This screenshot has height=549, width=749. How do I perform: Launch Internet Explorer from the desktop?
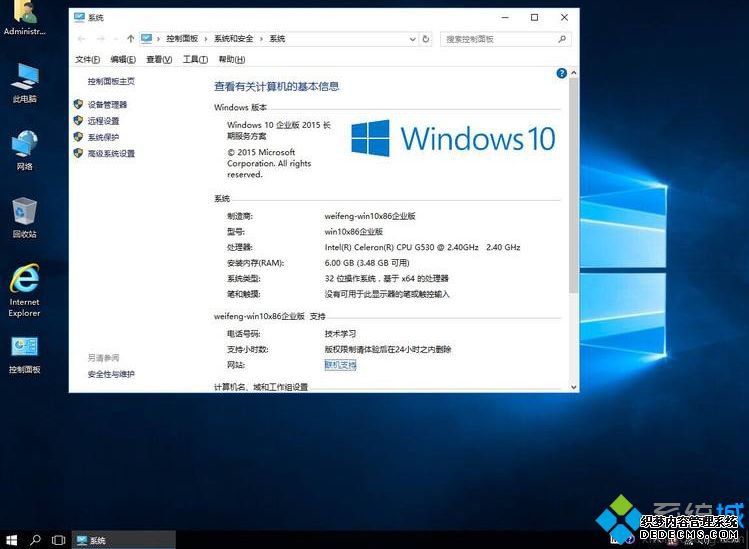click(24, 291)
